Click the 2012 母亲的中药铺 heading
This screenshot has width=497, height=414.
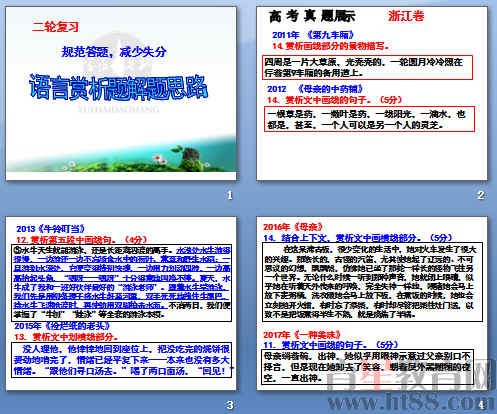click(x=315, y=89)
